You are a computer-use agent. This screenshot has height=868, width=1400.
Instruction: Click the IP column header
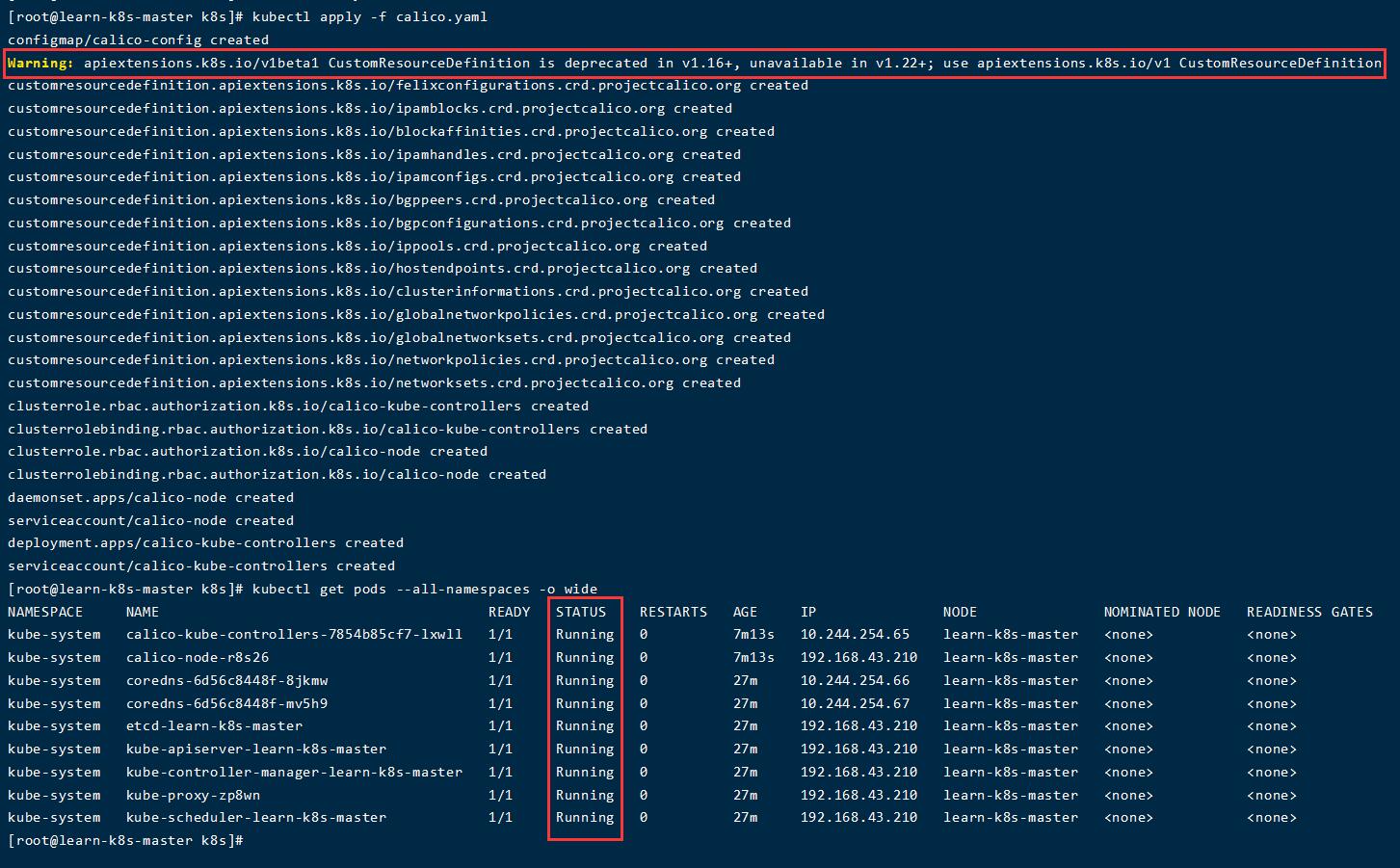pos(808,613)
